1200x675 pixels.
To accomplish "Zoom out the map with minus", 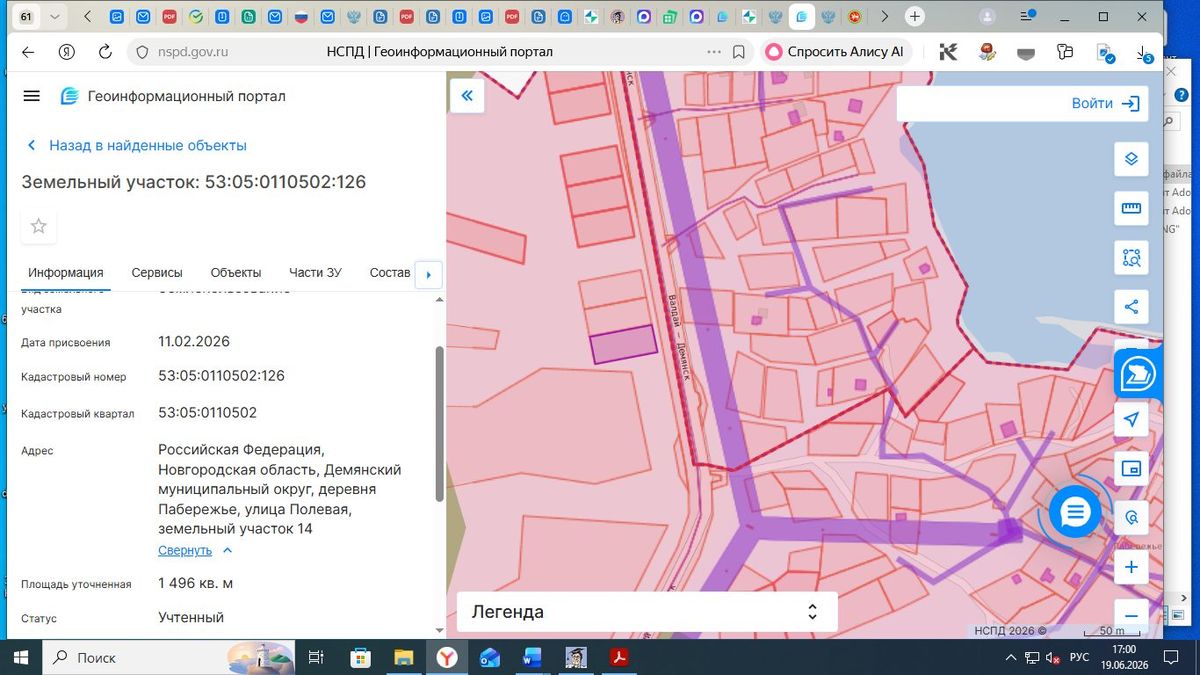I will point(1131,616).
